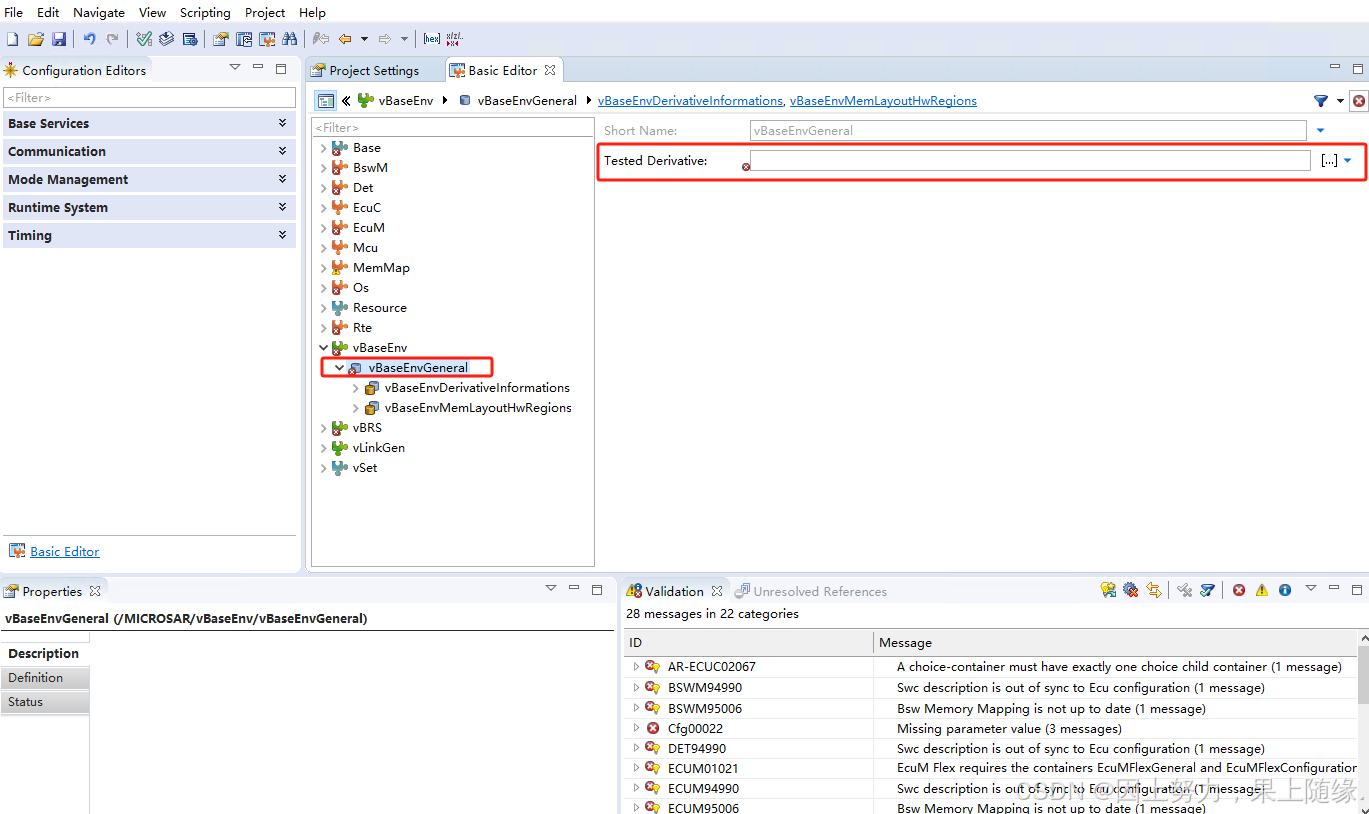Select vBaseEnvMemLayoutHwRegions in the tree
1369x814 pixels.
click(478, 408)
